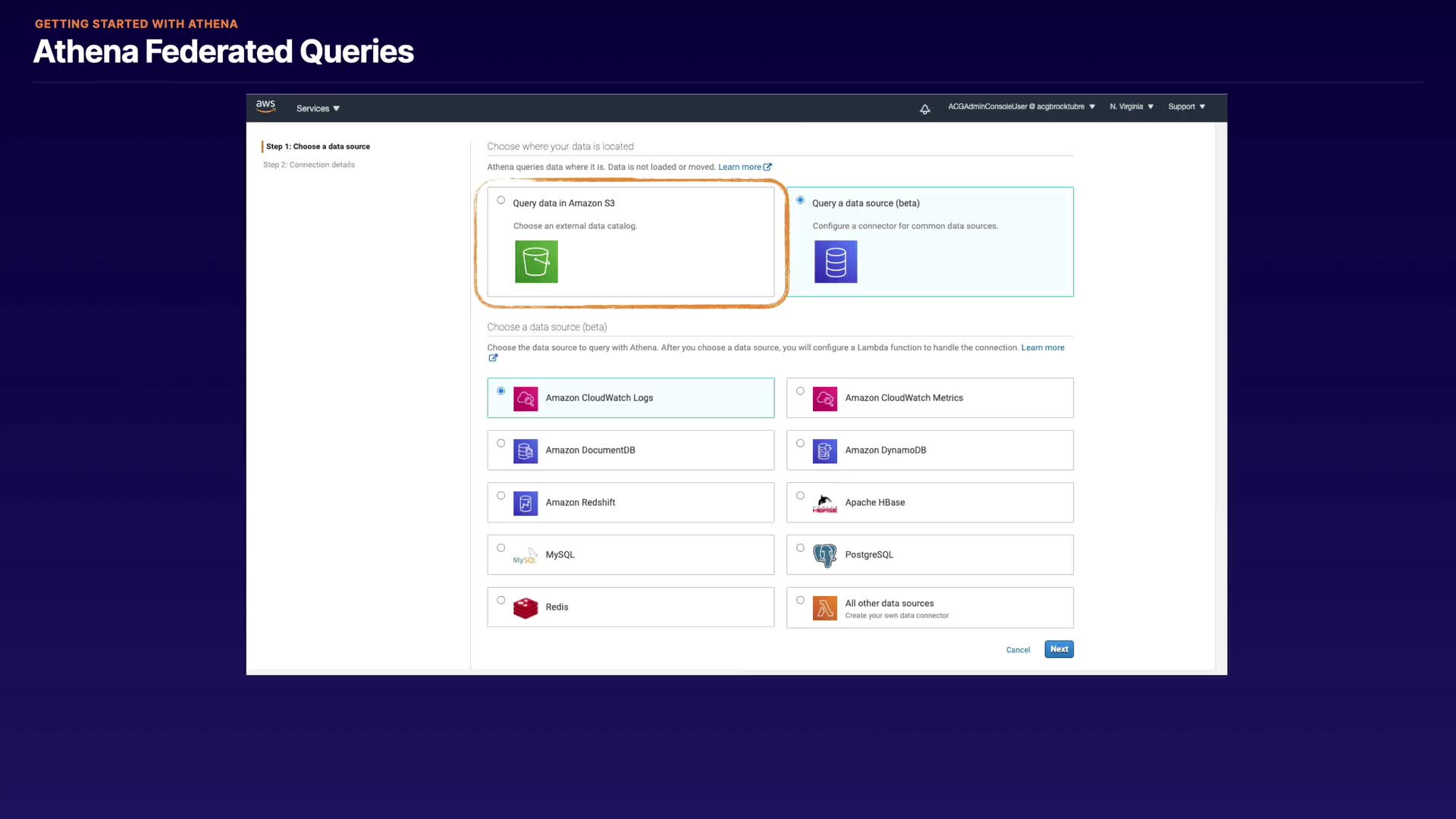Image resolution: width=1456 pixels, height=819 pixels.
Task: Click the green Amazon S3 bucket icon
Action: pyautogui.click(x=536, y=262)
